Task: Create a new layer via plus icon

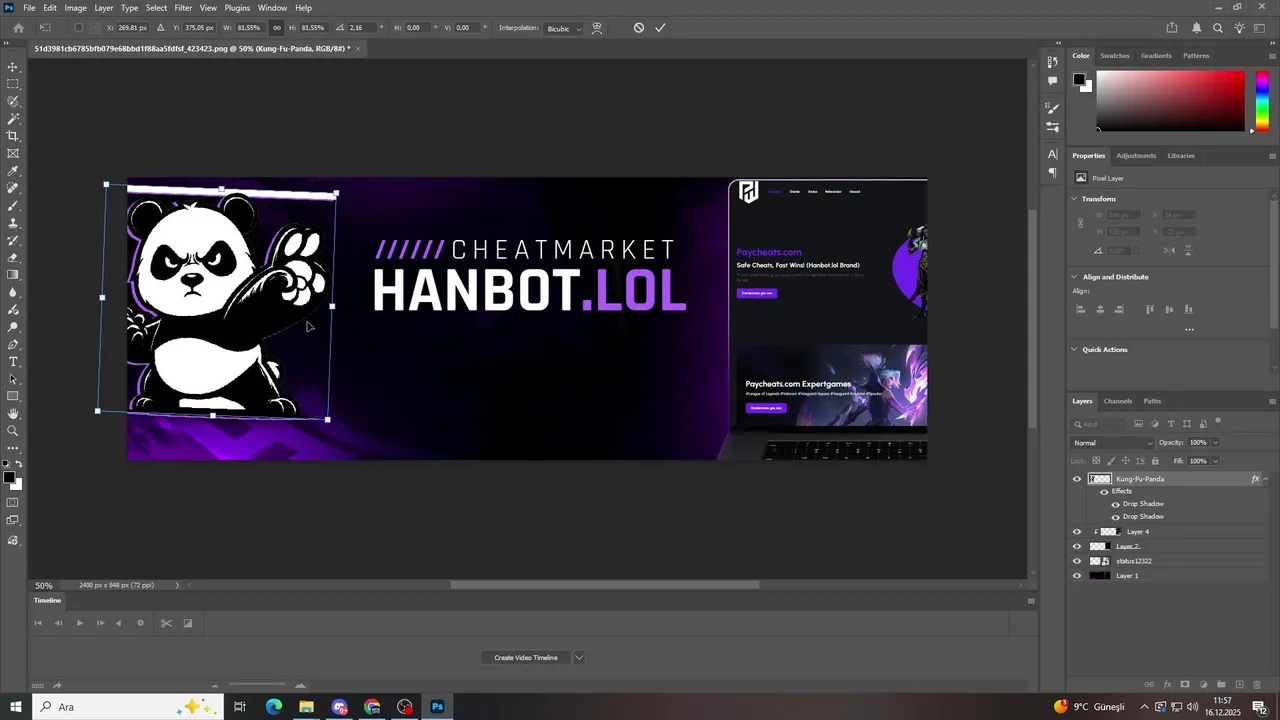Action: click(1239, 685)
